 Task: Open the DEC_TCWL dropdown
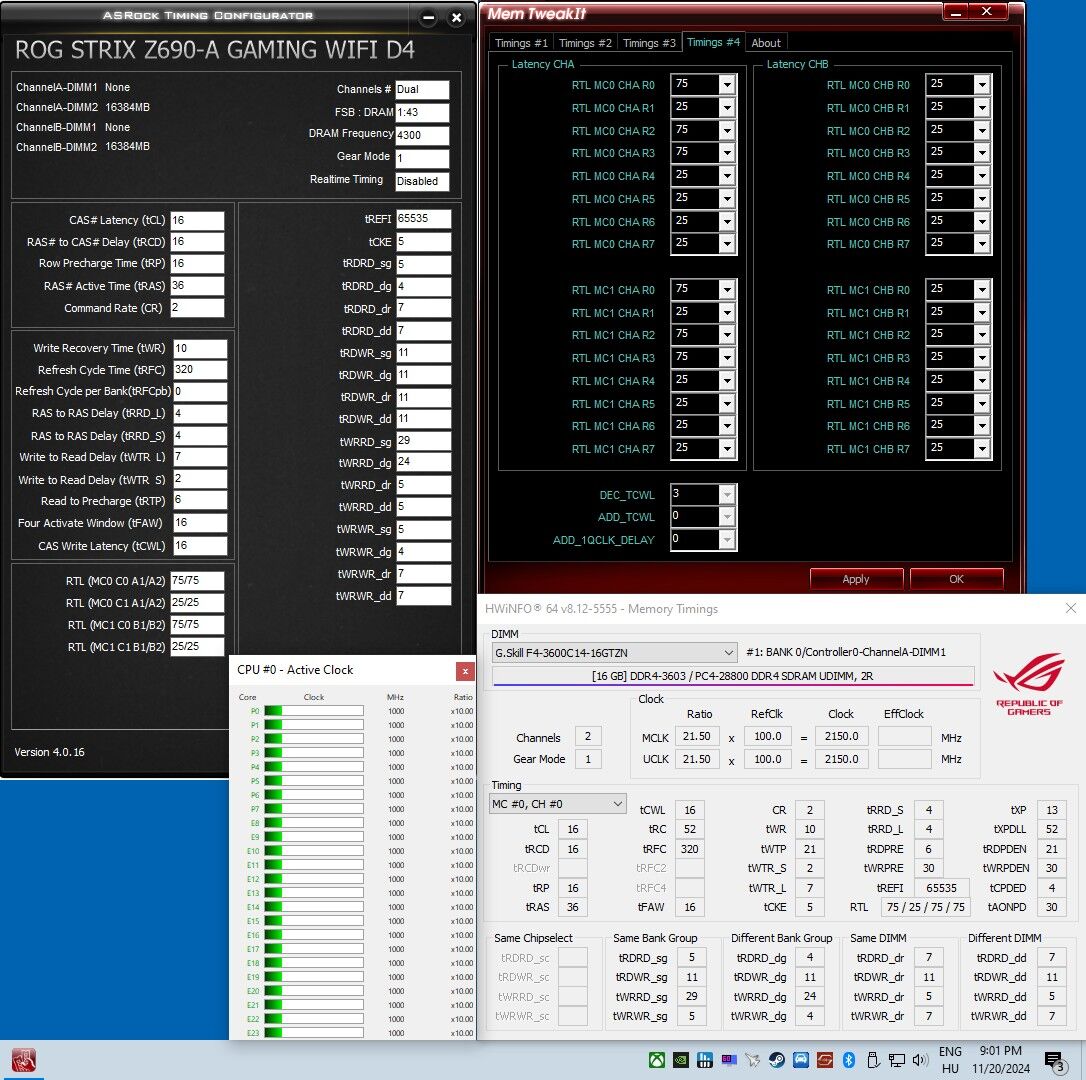727,495
